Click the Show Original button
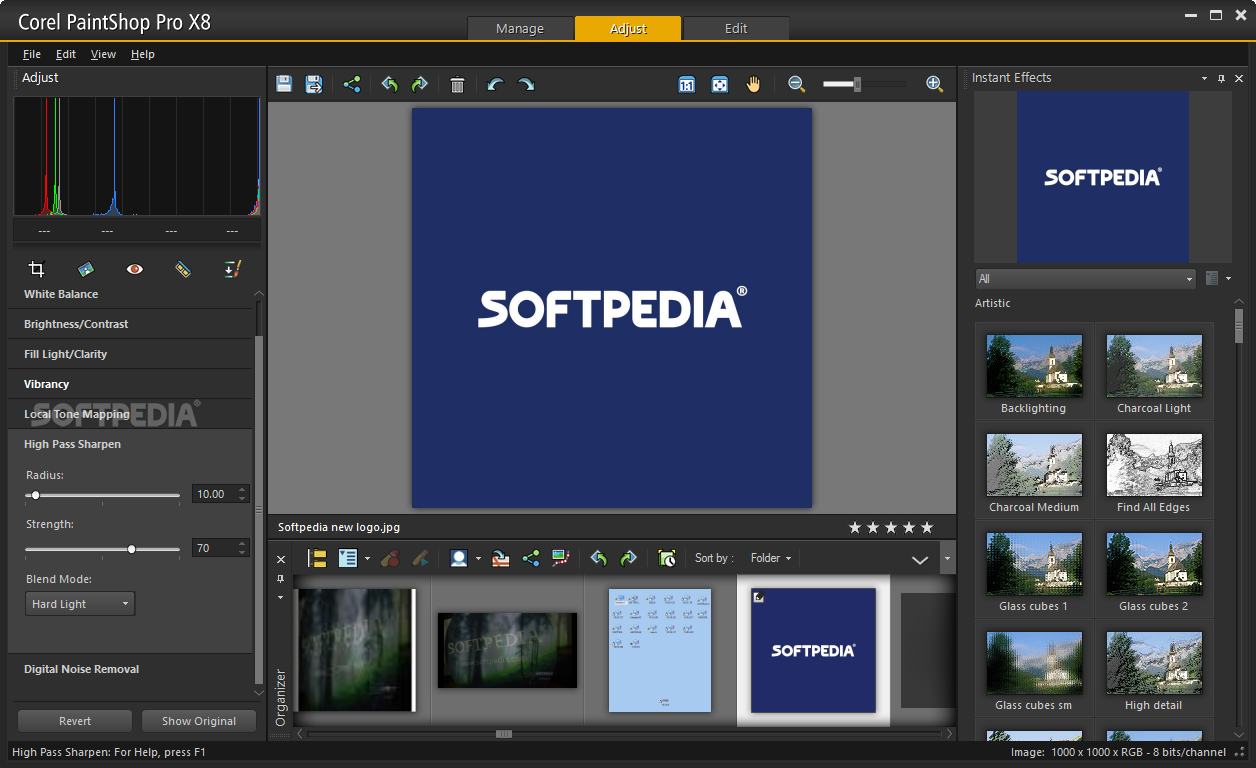 [199, 721]
